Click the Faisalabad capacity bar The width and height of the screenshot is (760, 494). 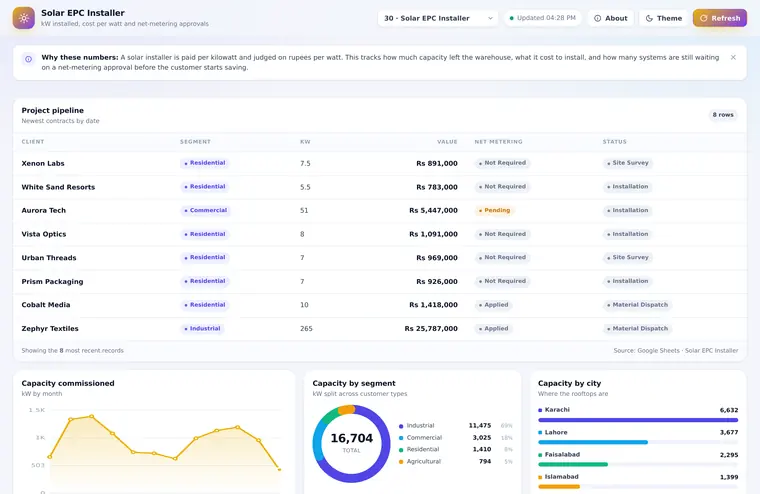coord(573,464)
